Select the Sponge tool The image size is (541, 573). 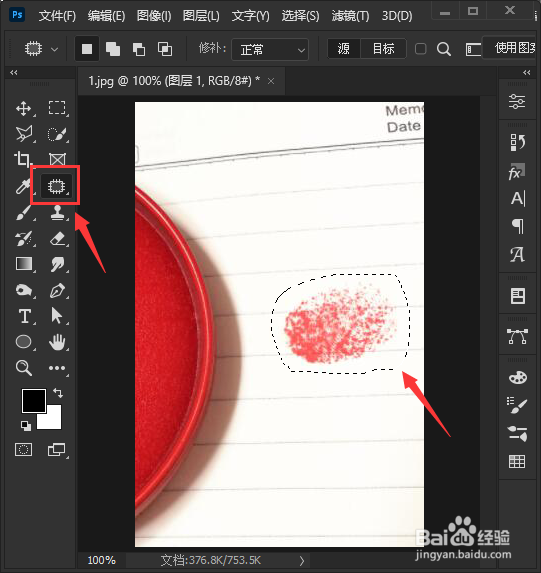pos(24,291)
